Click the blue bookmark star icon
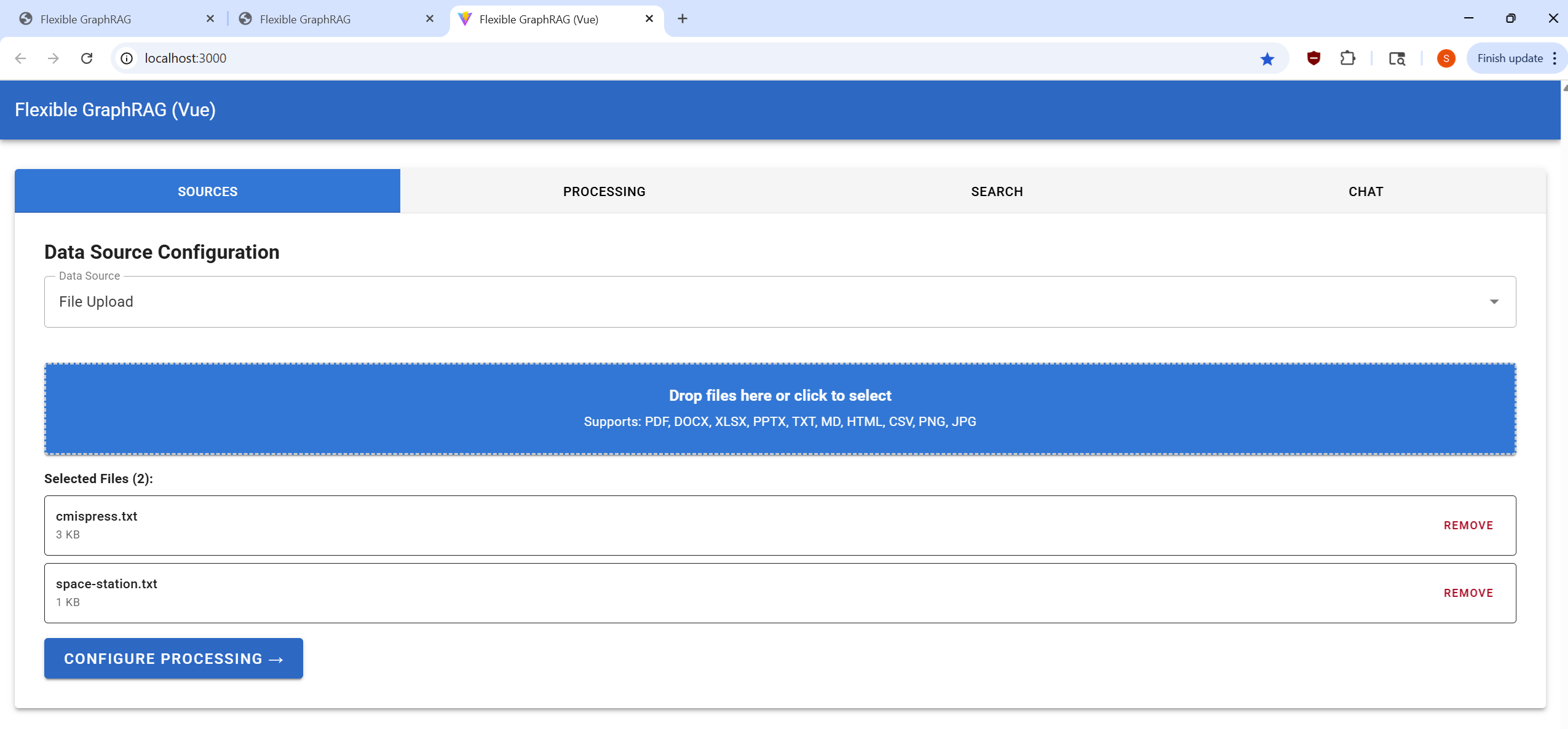The image size is (1568, 729). click(x=1267, y=58)
